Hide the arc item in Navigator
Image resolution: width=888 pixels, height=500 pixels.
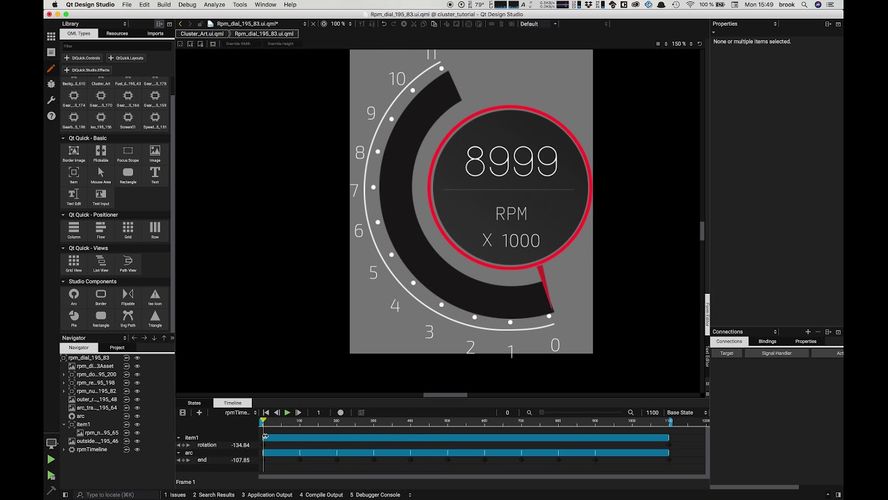(x=138, y=415)
